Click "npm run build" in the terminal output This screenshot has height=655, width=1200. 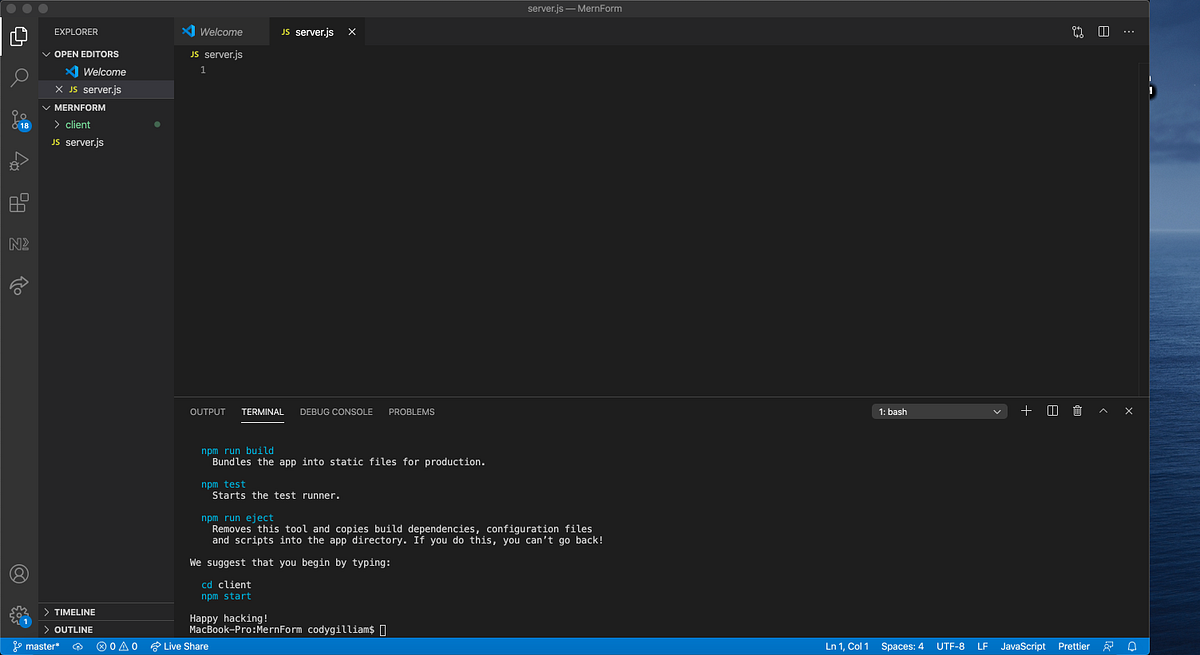click(237, 451)
